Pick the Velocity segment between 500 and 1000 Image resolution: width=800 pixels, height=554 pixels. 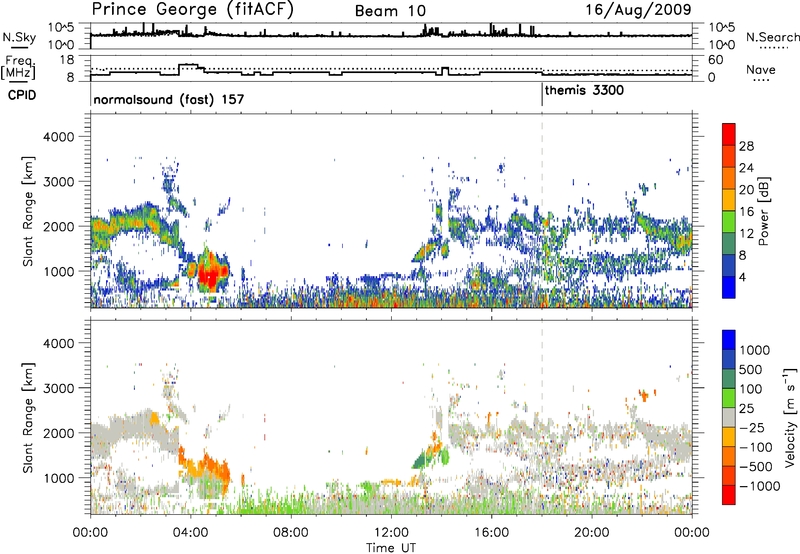pos(729,359)
